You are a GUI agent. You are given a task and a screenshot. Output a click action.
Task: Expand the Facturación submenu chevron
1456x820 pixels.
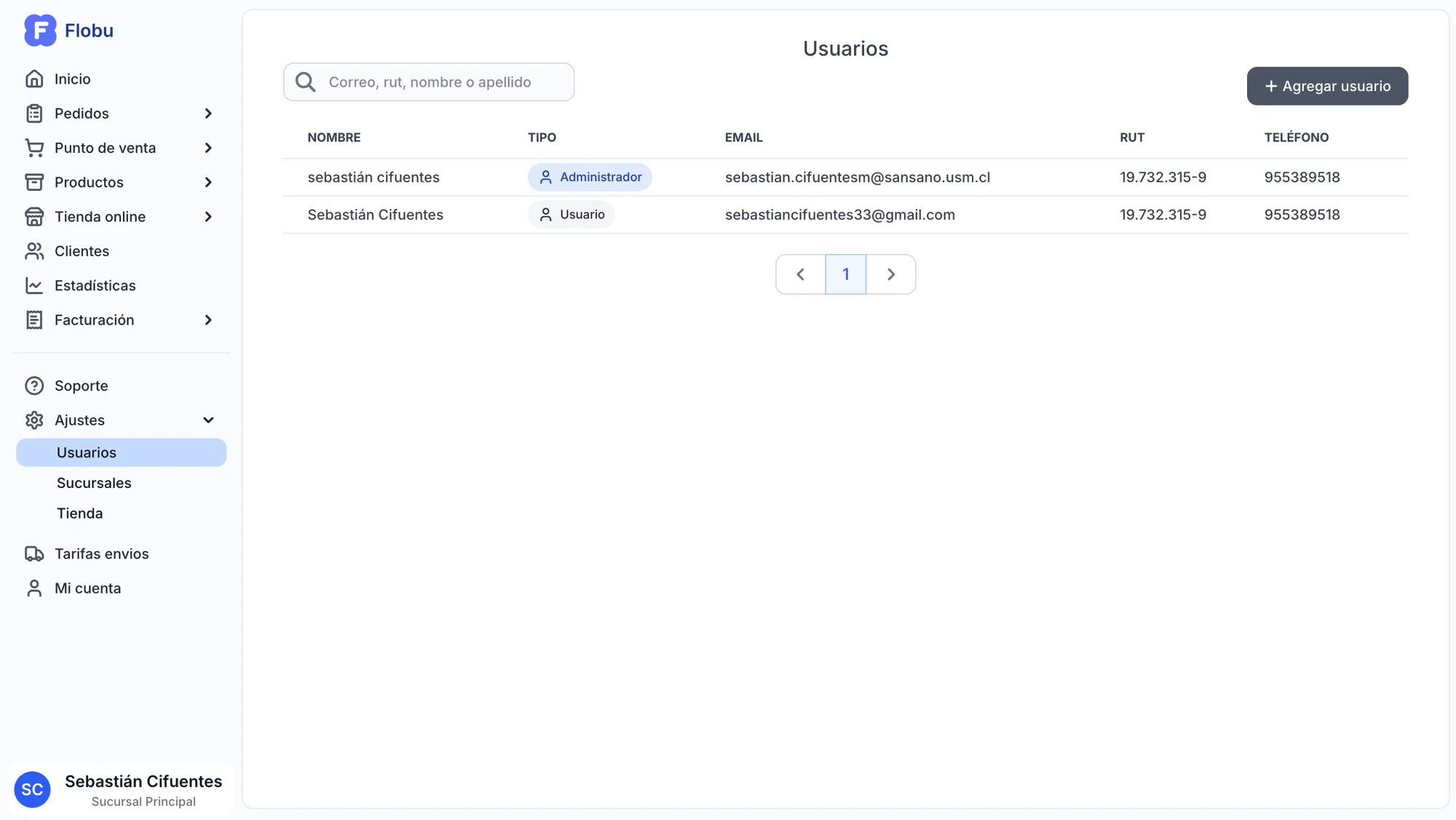208,320
